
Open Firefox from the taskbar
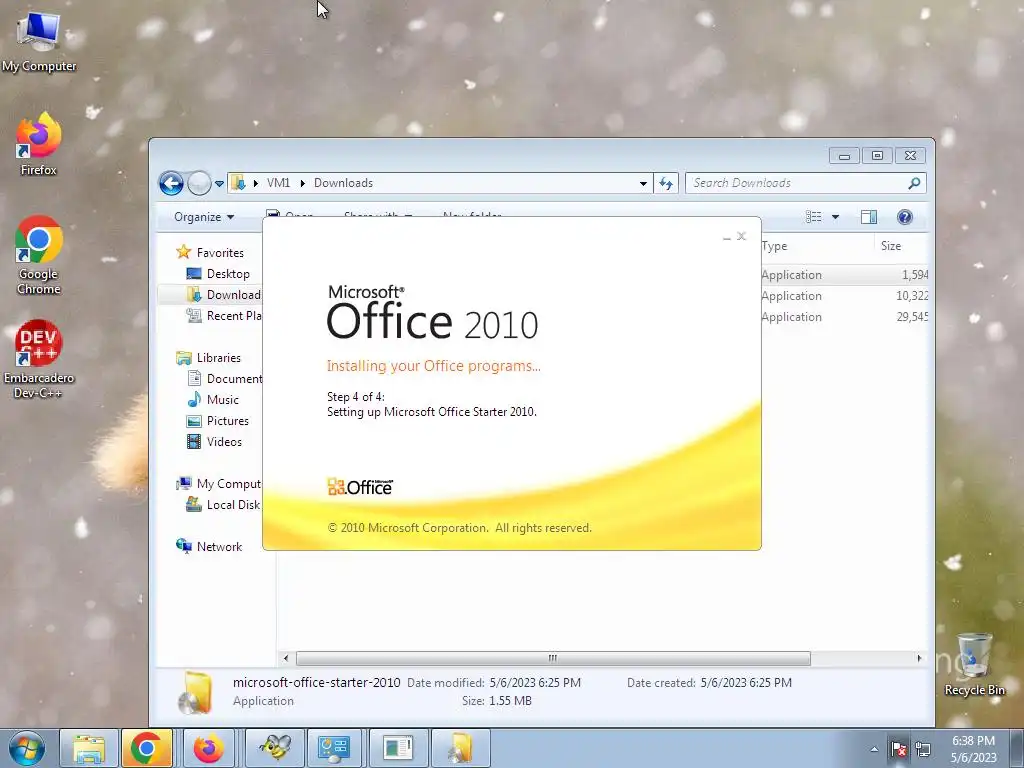click(x=208, y=748)
